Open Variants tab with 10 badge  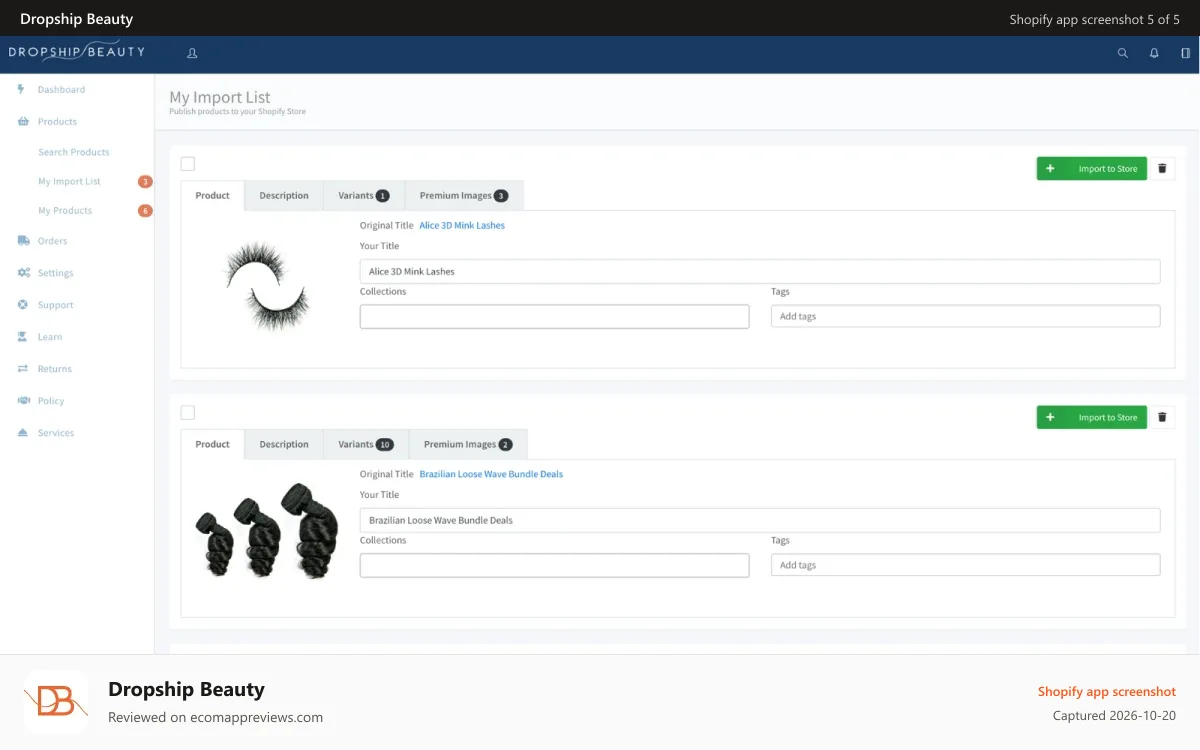coord(366,444)
